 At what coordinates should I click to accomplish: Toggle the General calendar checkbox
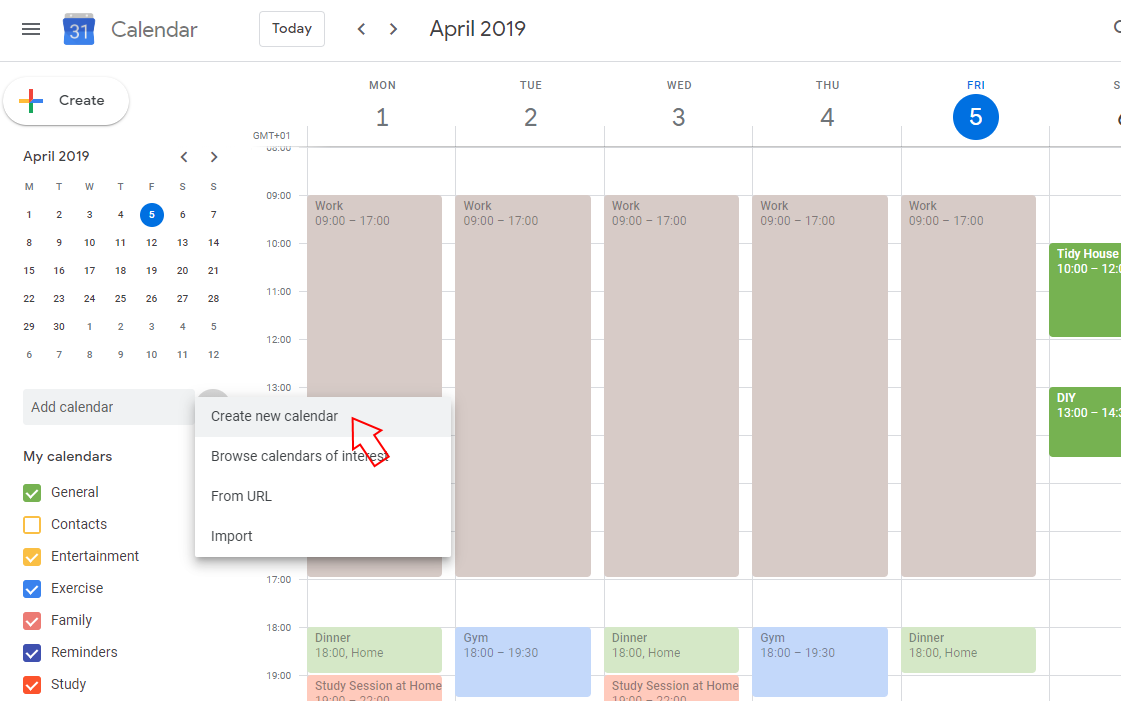(x=32, y=493)
